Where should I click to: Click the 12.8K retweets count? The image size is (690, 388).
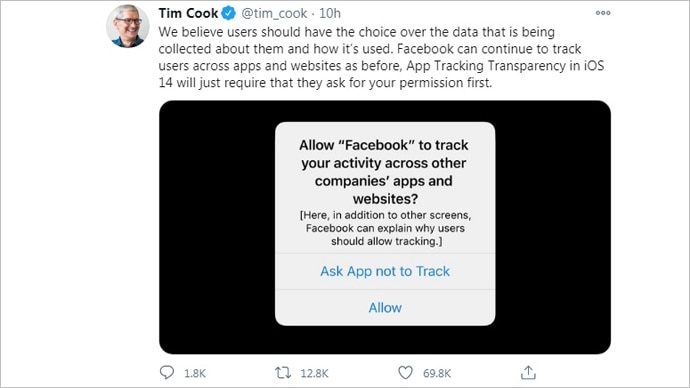314,373
